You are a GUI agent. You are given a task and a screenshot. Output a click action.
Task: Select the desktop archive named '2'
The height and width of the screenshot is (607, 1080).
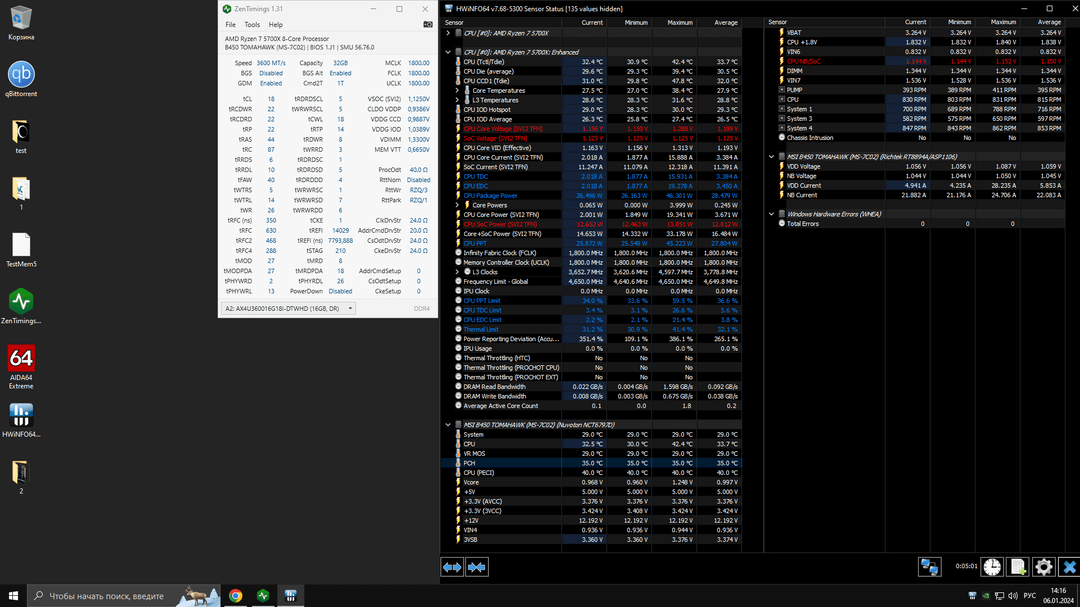click(x=21, y=477)
